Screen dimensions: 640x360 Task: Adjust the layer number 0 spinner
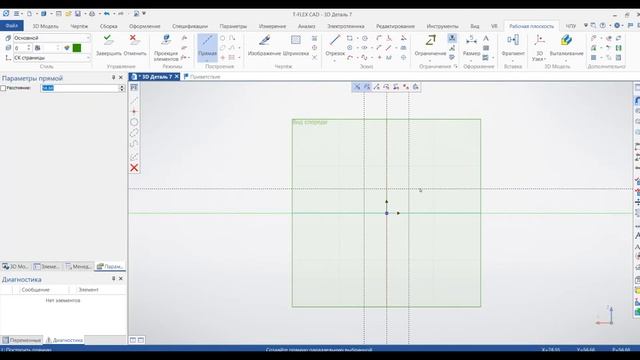click(29, 48)
